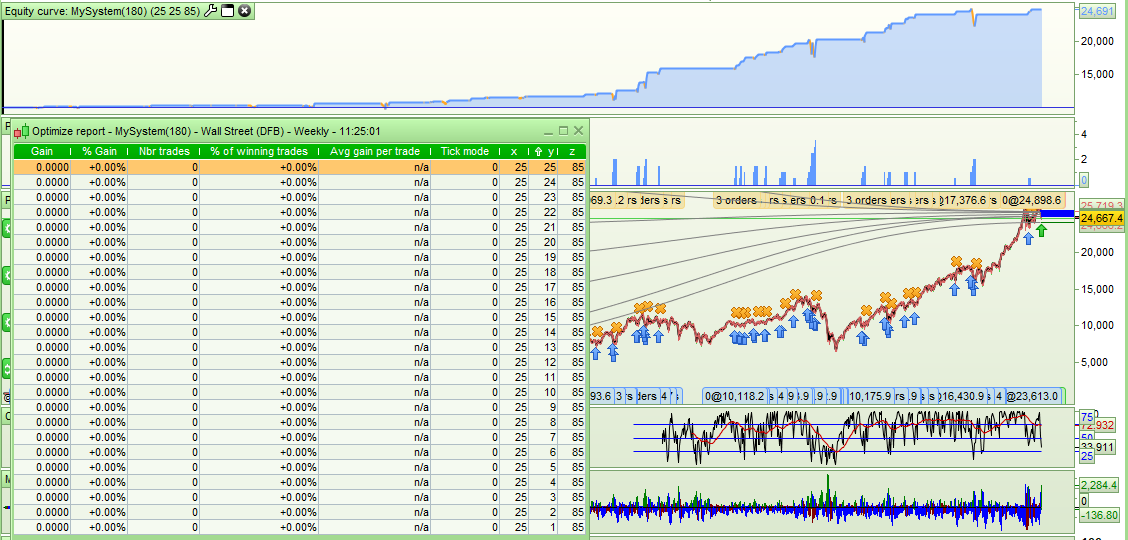Click the candlestick icon in Optimize report title
This screenshot has height=540, width=1128.
tap(22, 131)
